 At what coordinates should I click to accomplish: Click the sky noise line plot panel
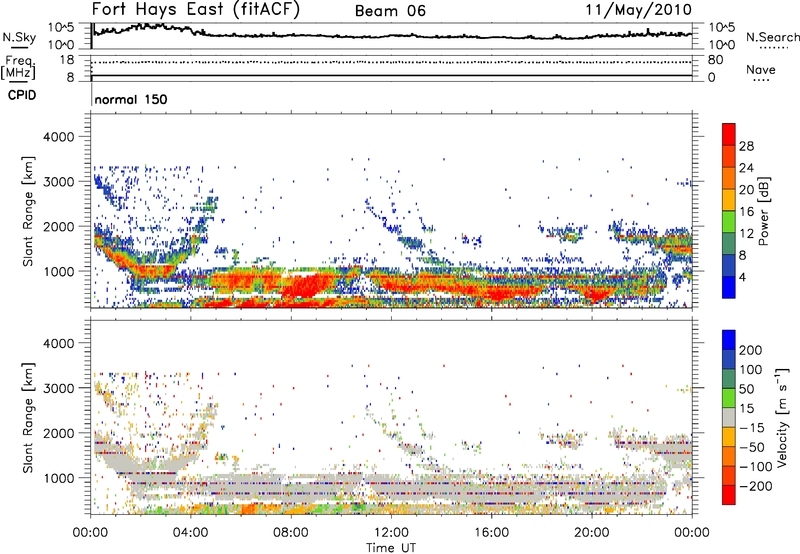391,36
